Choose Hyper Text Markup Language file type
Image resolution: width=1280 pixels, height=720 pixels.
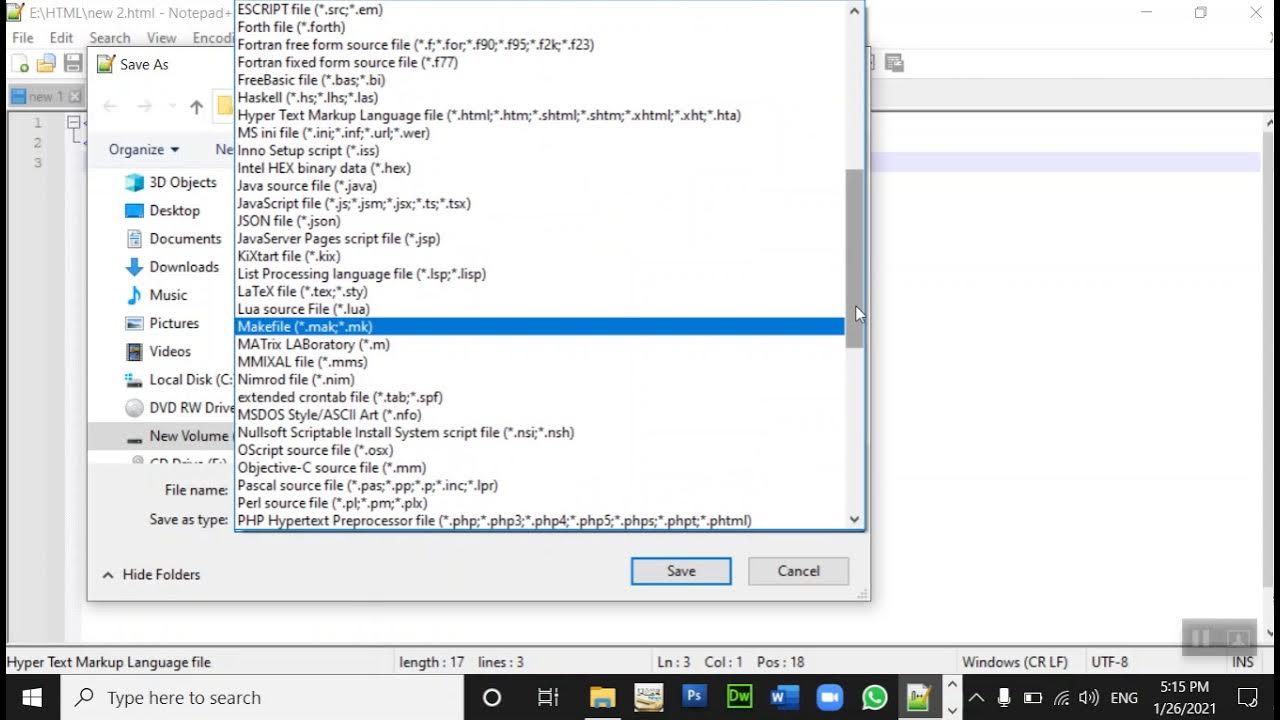540,115
